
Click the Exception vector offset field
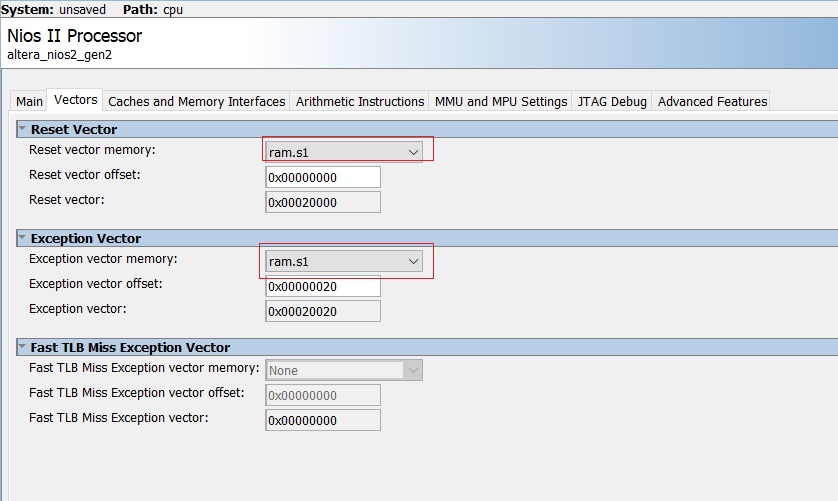point(323,287)
